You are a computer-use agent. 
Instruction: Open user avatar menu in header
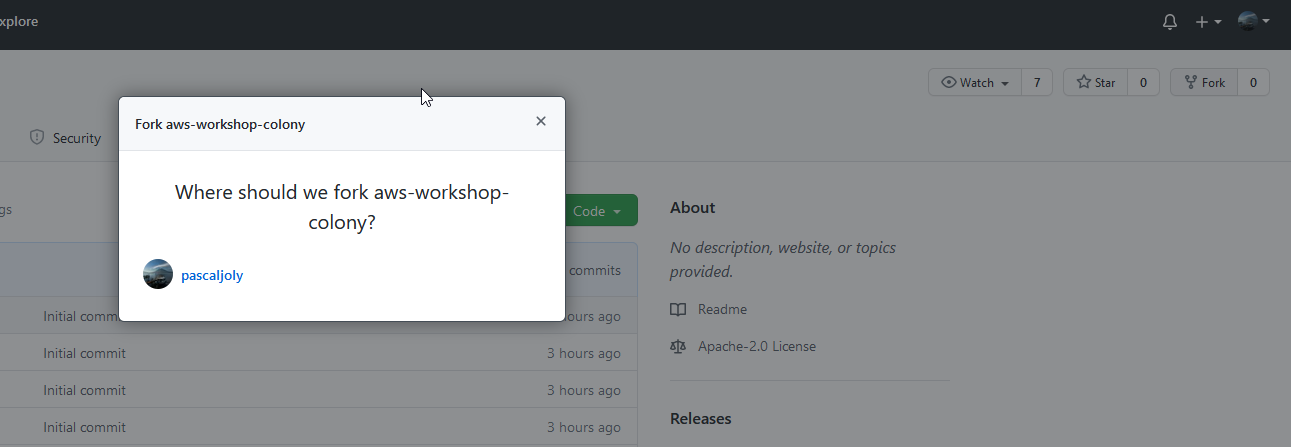[1254, 21]
